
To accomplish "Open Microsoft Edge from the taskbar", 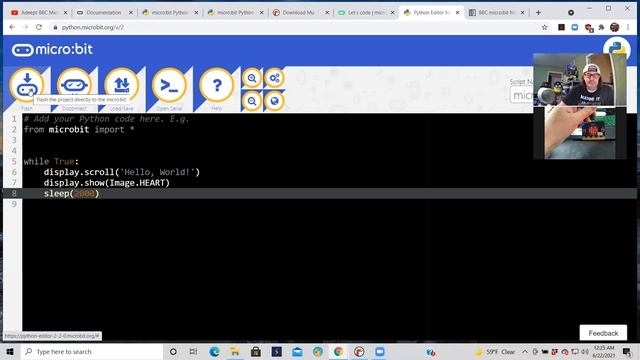I will [x=214, y=351].
